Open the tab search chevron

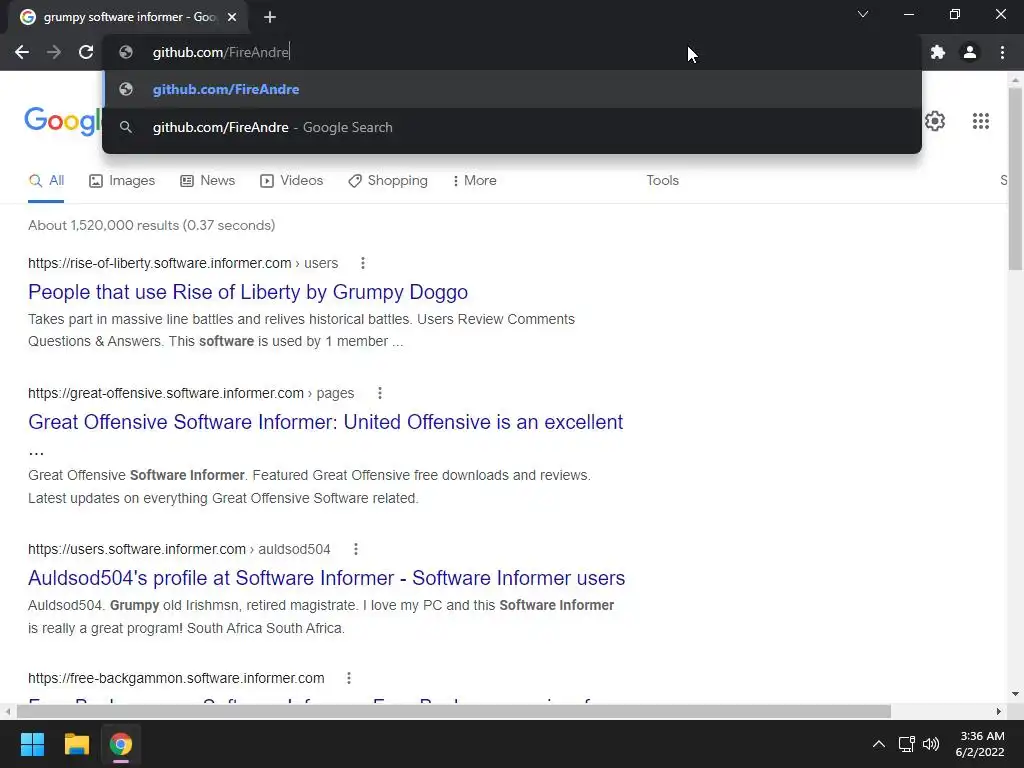coord(863,14)
